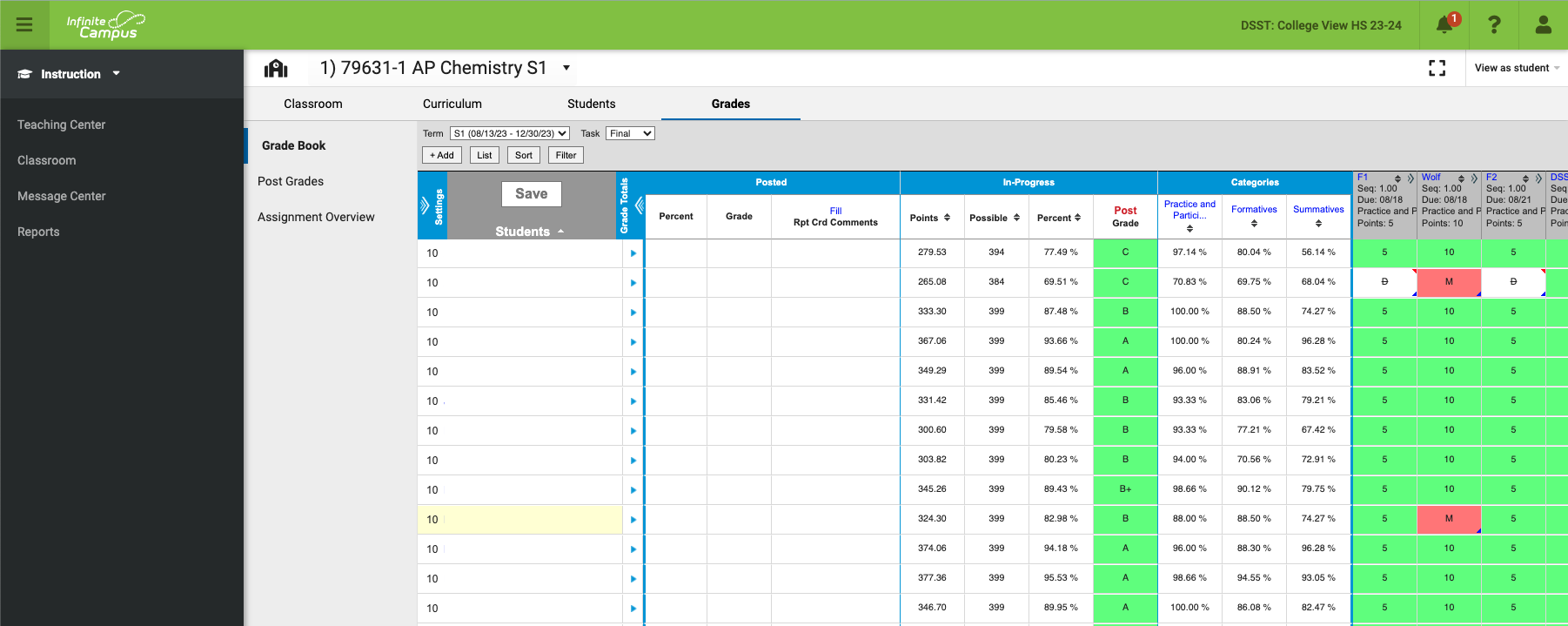Image resolution: width=1568 pixels, height=626 pixels.
Task: Click missing Wolf score in 324.30 row
Action: tap(1449, 519)
